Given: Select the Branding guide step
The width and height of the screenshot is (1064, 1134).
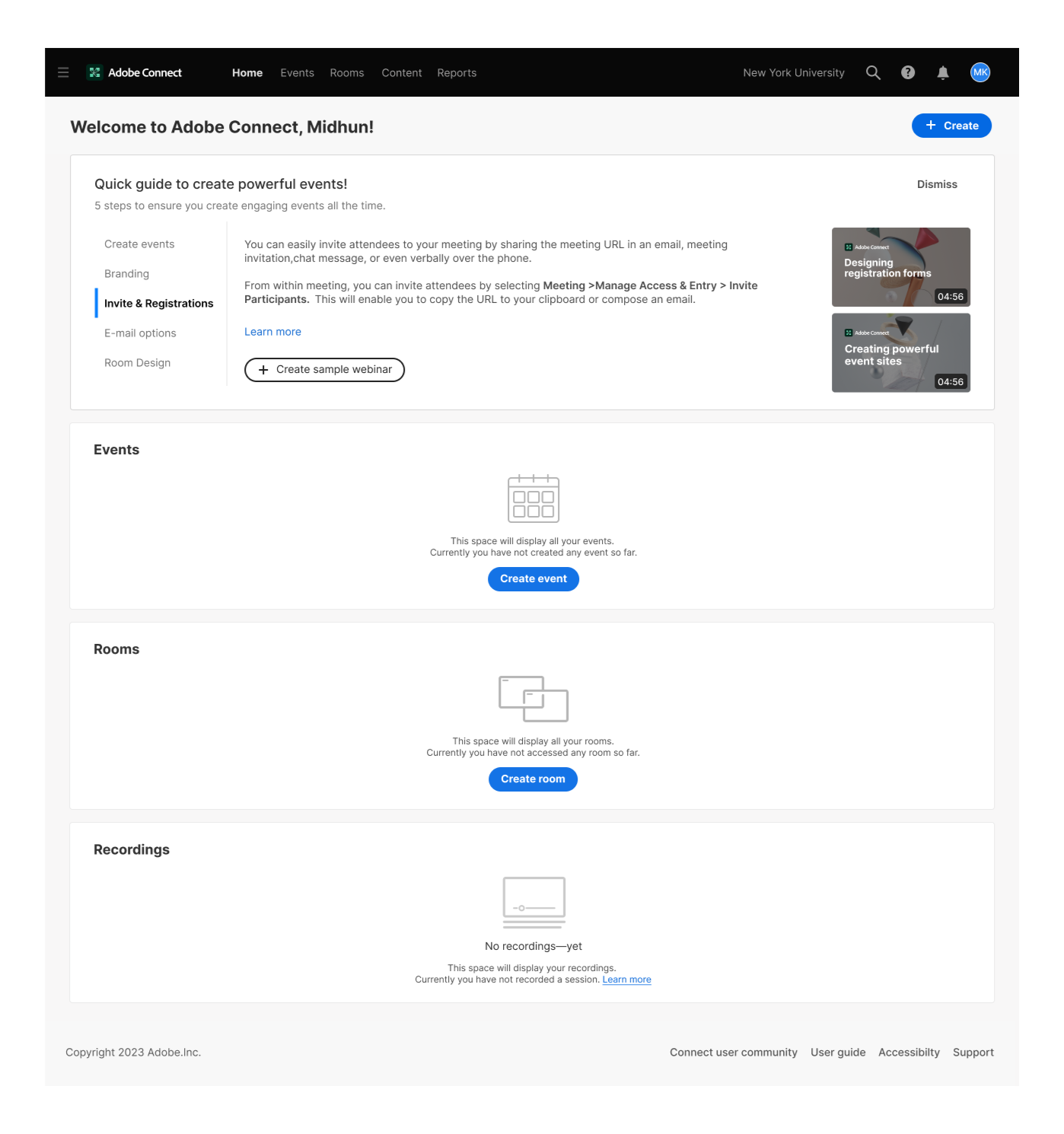Looking at the screenshot, I should pos(126,274).
